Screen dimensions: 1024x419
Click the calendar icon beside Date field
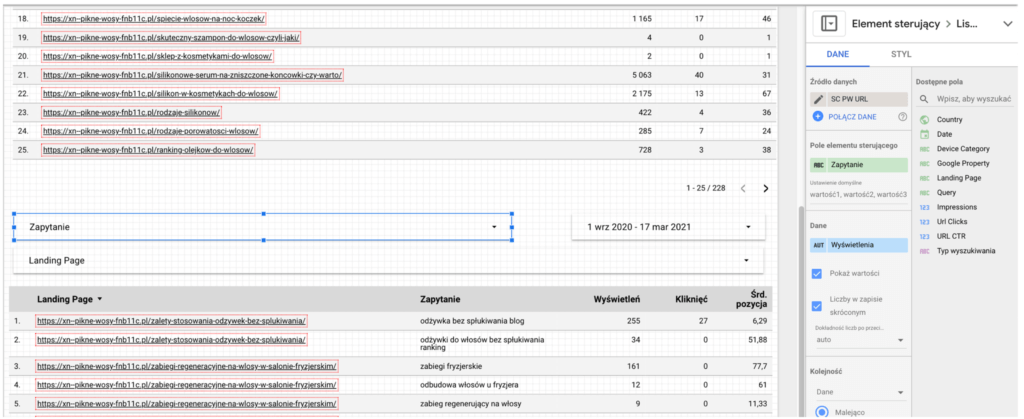tap(924, 134)
